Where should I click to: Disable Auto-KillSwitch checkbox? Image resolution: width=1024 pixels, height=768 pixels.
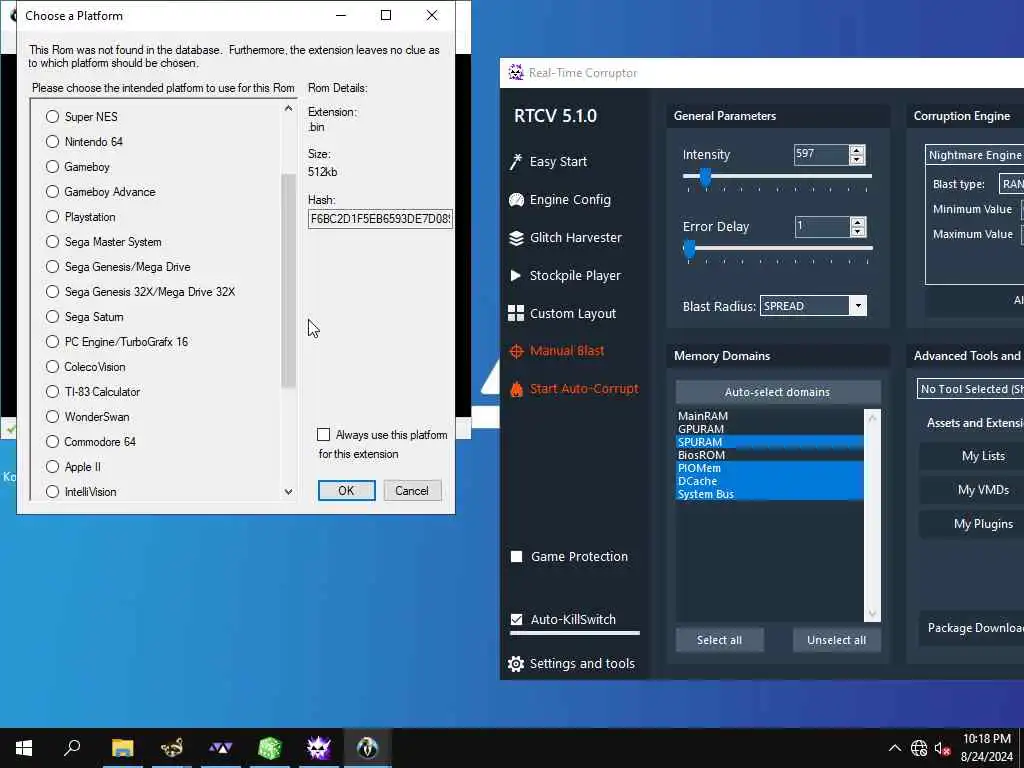pyautogui.click(x=517, y=620)
